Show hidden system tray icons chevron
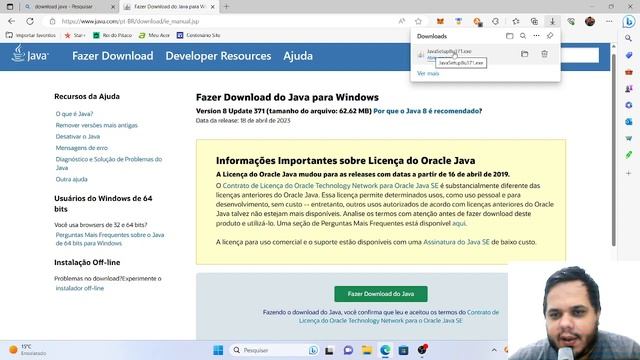 tap(494, 350)
